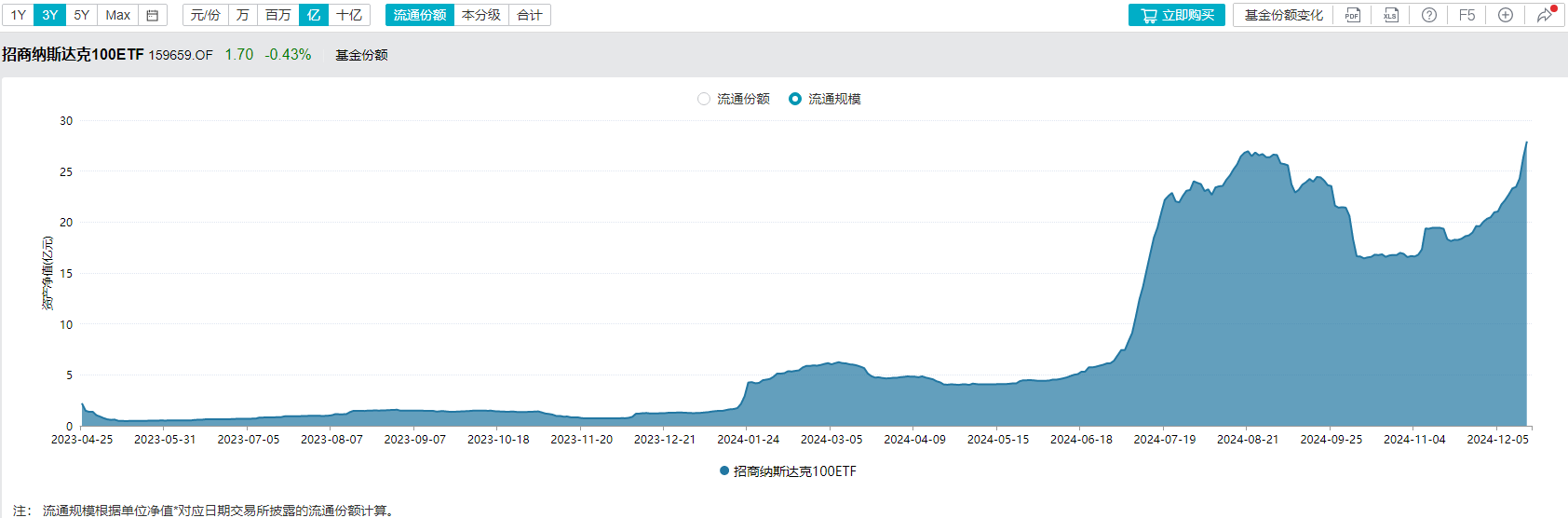Open the help question mark icon
1568x518 pixels.
coord(1429,15)
